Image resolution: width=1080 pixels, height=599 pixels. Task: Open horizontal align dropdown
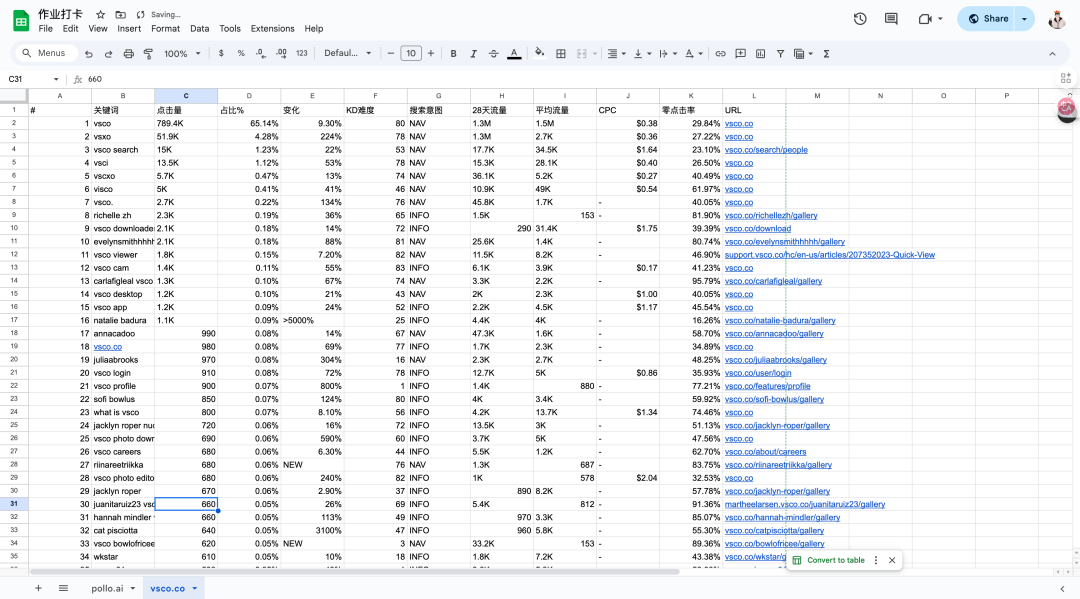(616, 54)
